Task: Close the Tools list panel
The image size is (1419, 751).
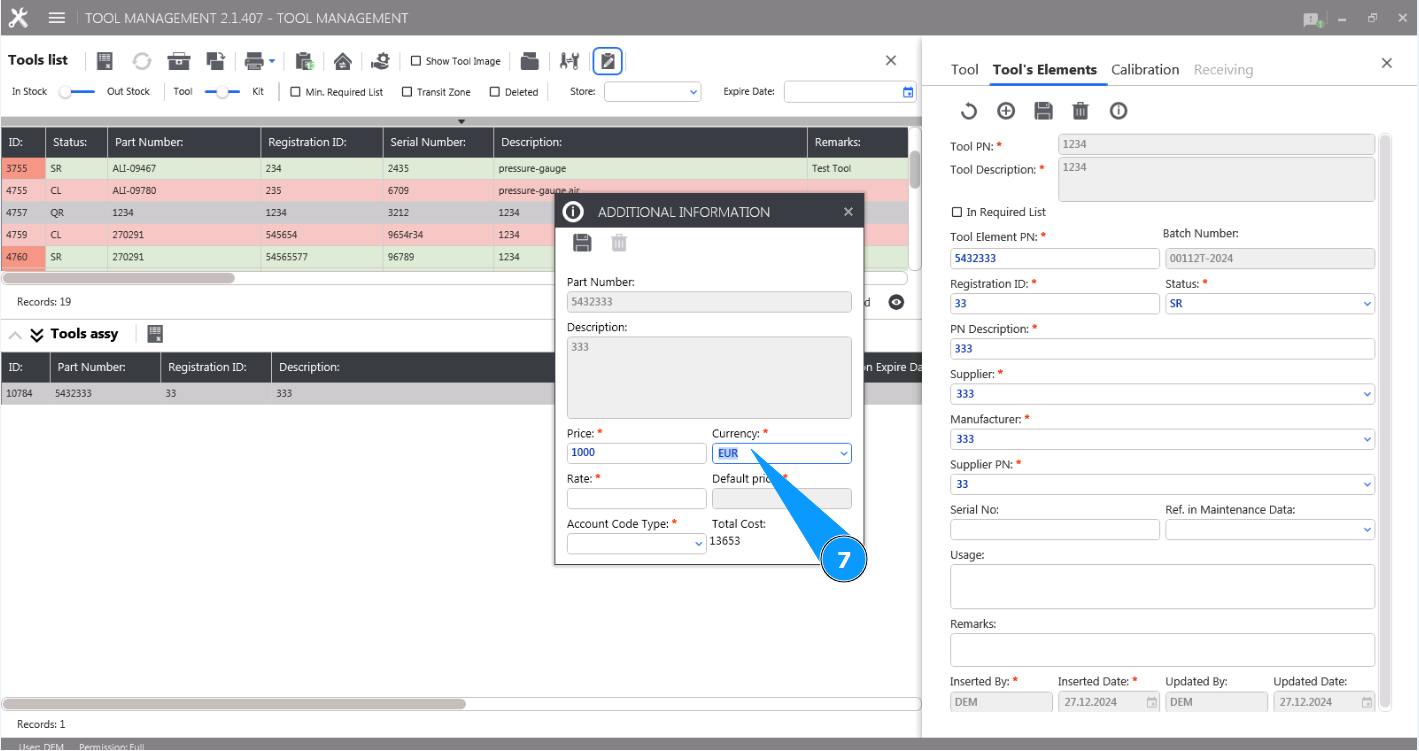Action: tap(891, 61)
